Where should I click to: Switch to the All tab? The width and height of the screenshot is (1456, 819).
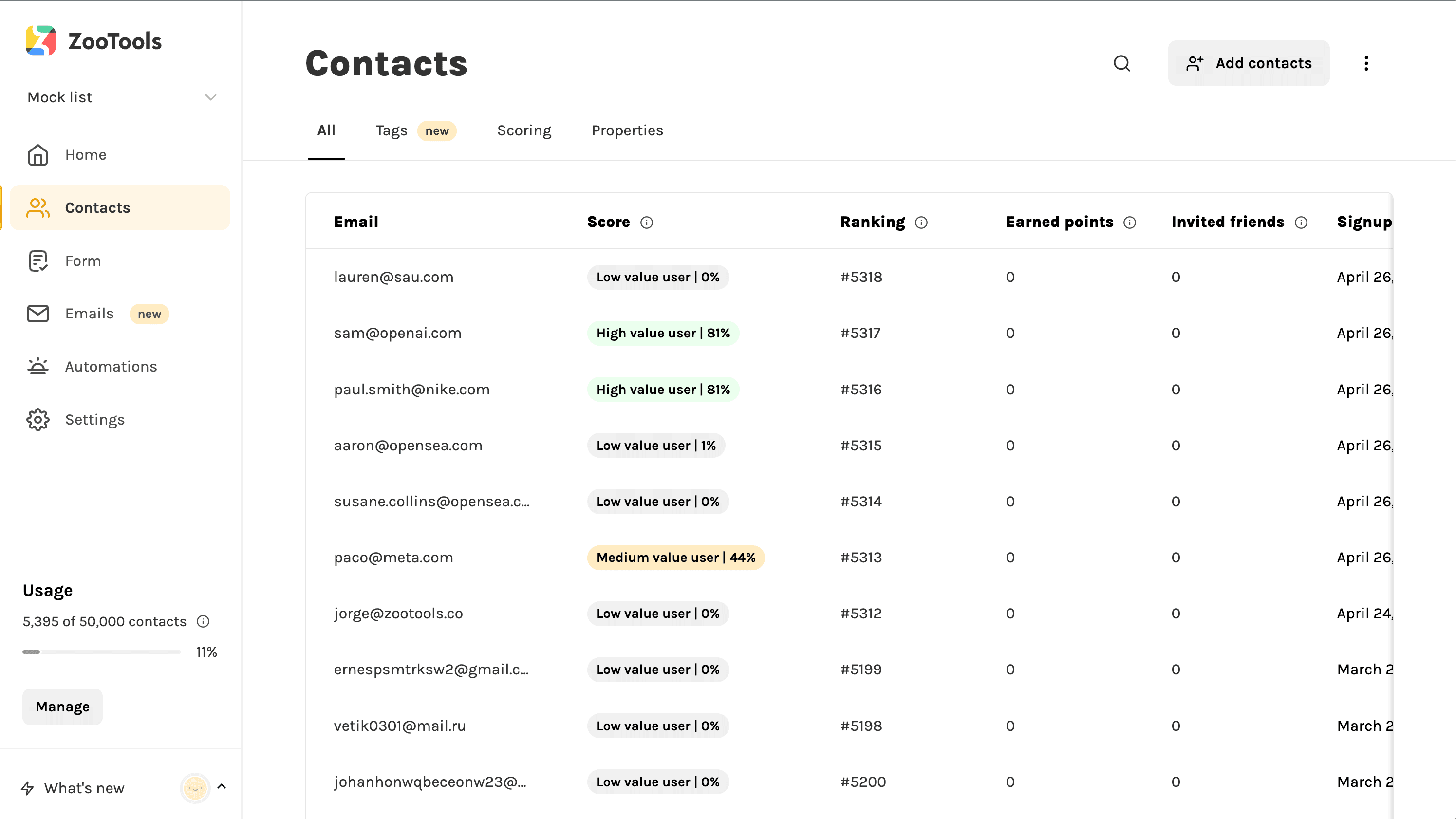(x=326, y=130)
